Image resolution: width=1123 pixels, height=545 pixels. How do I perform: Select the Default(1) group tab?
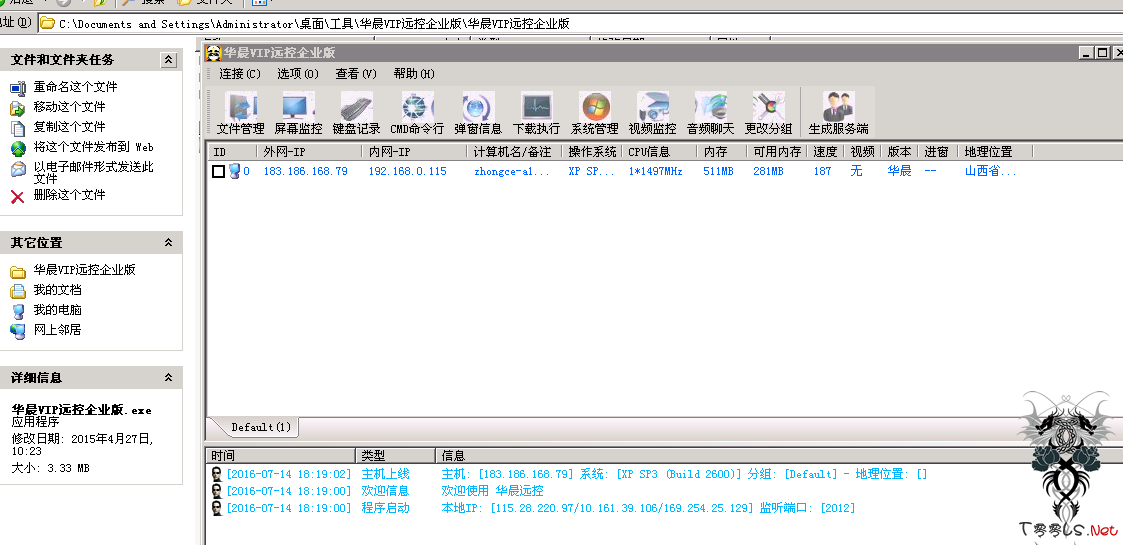click(261, 428)
